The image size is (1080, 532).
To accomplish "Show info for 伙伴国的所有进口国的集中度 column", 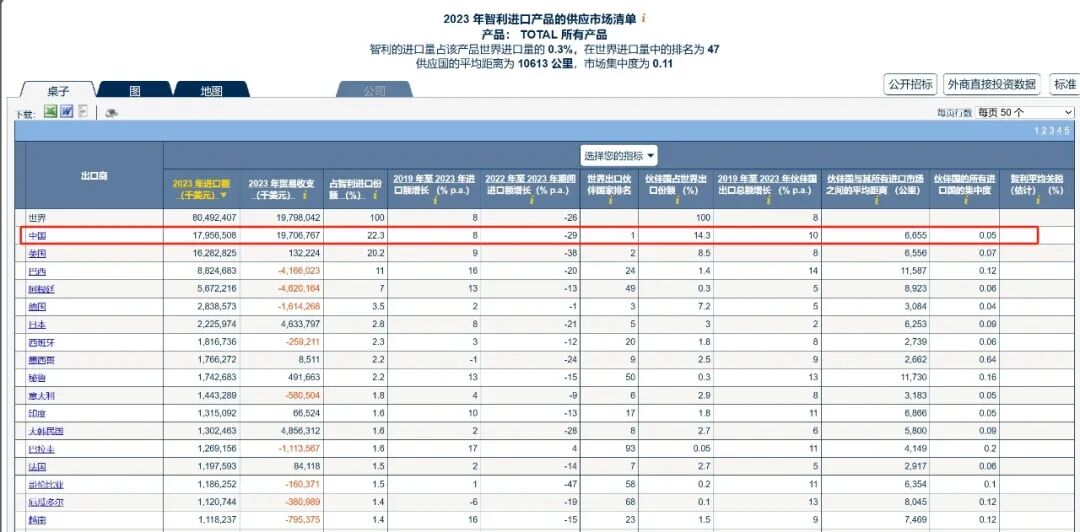I will (x=966, y=200).
